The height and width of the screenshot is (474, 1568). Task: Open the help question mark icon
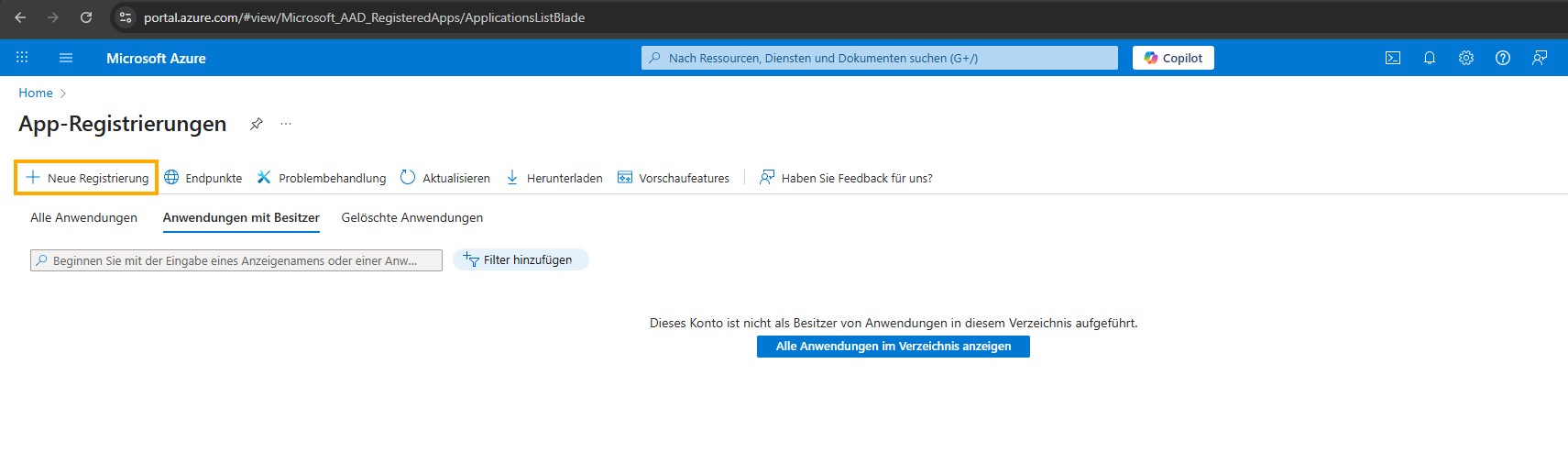(x=1503, y=58)
